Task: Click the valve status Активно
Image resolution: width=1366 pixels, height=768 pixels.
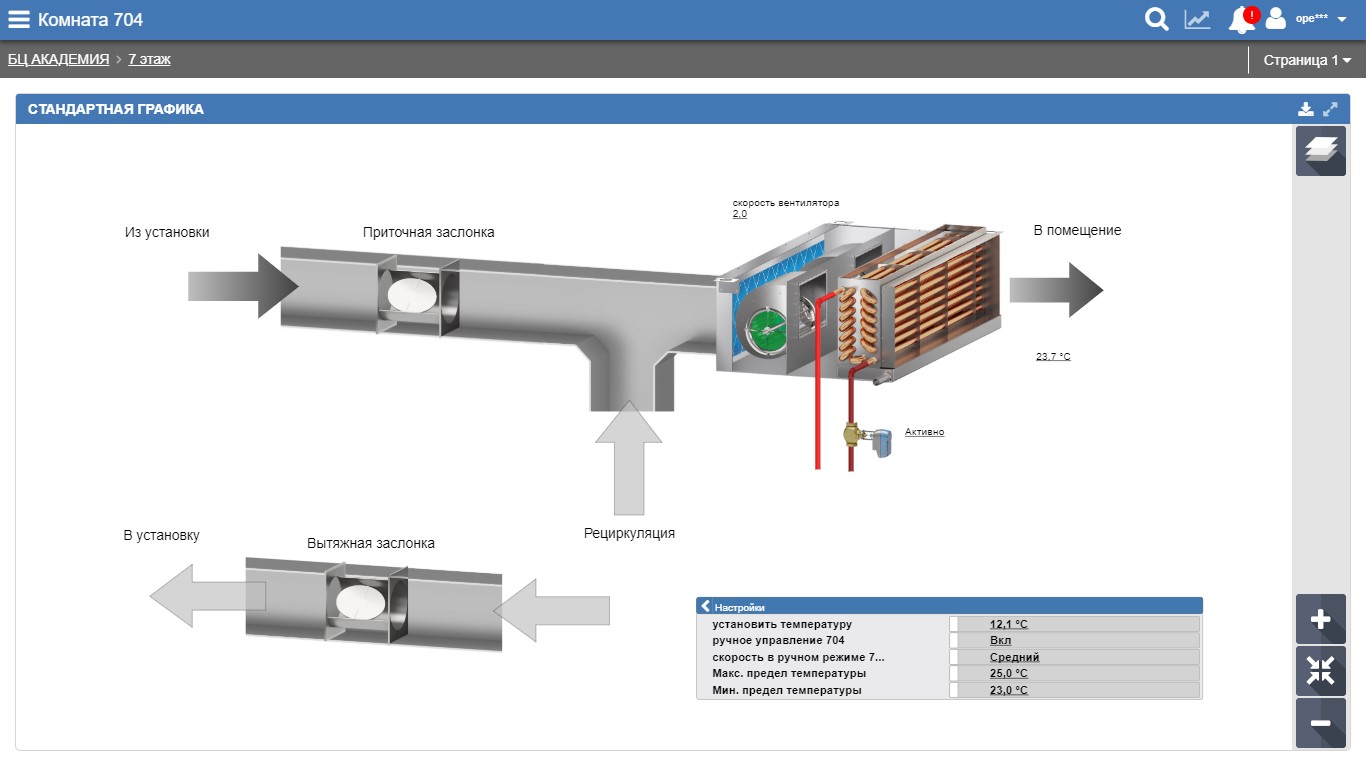Action: (924, 432)
